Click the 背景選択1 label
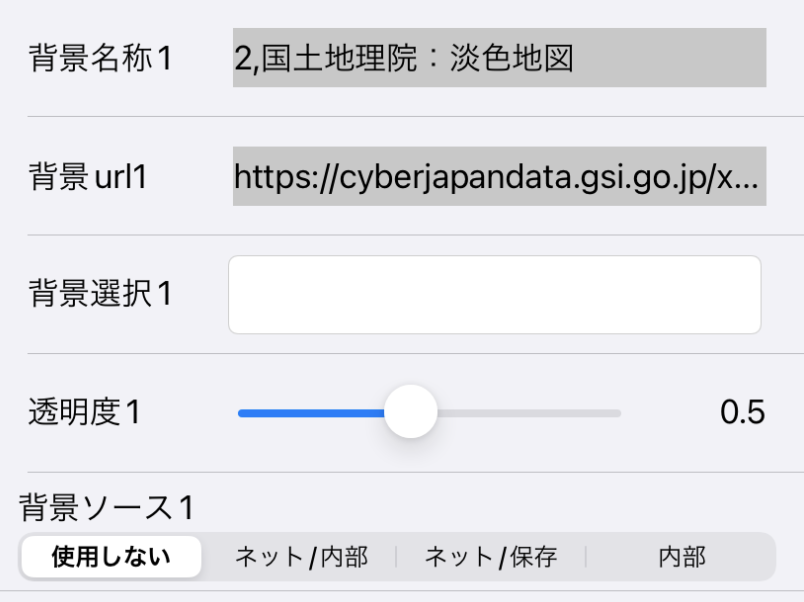This screenshot has height=602, width=804. pyautogui.click(x=100, y=294)
